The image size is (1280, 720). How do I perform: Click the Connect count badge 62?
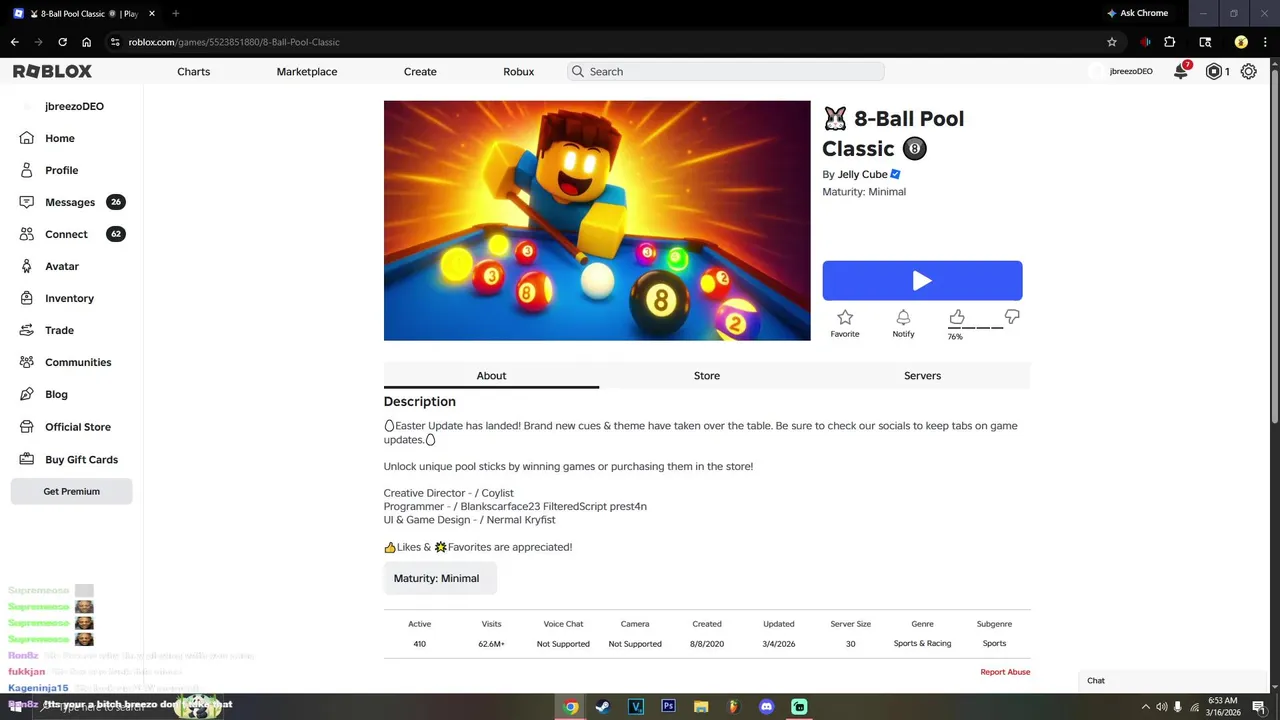point(116,234)
